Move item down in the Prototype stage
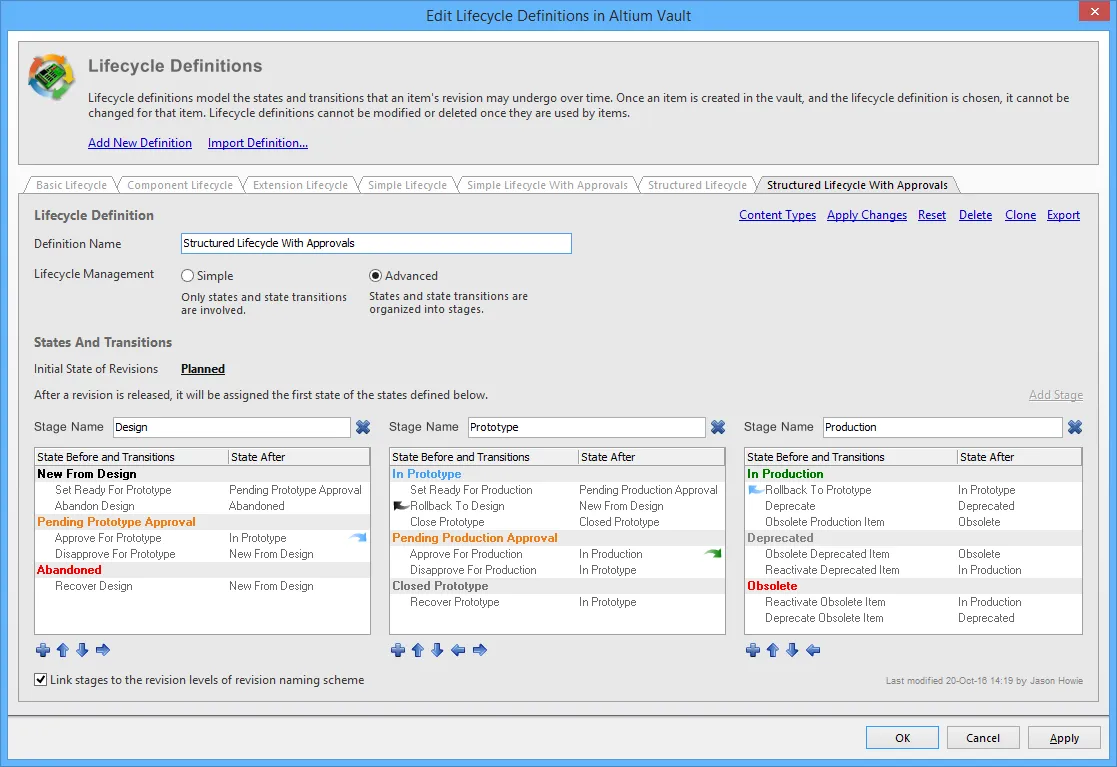 (437, 649)
